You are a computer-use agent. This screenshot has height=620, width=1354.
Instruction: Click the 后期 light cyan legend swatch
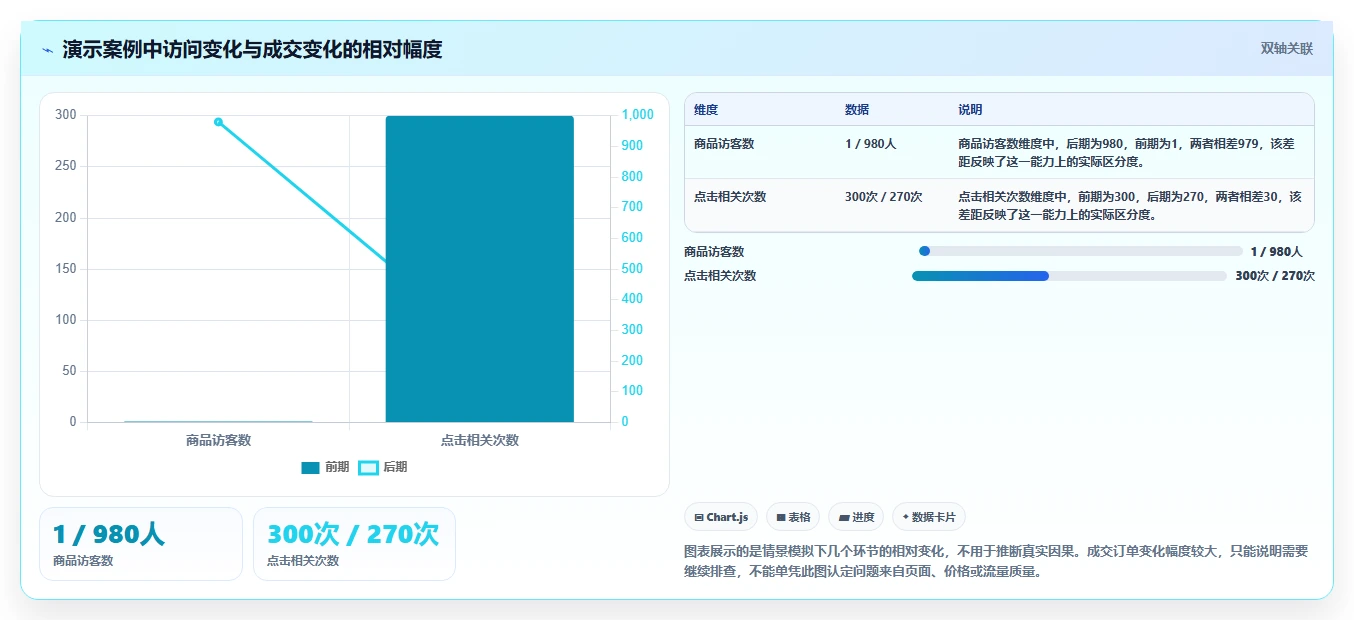(369, 467)
